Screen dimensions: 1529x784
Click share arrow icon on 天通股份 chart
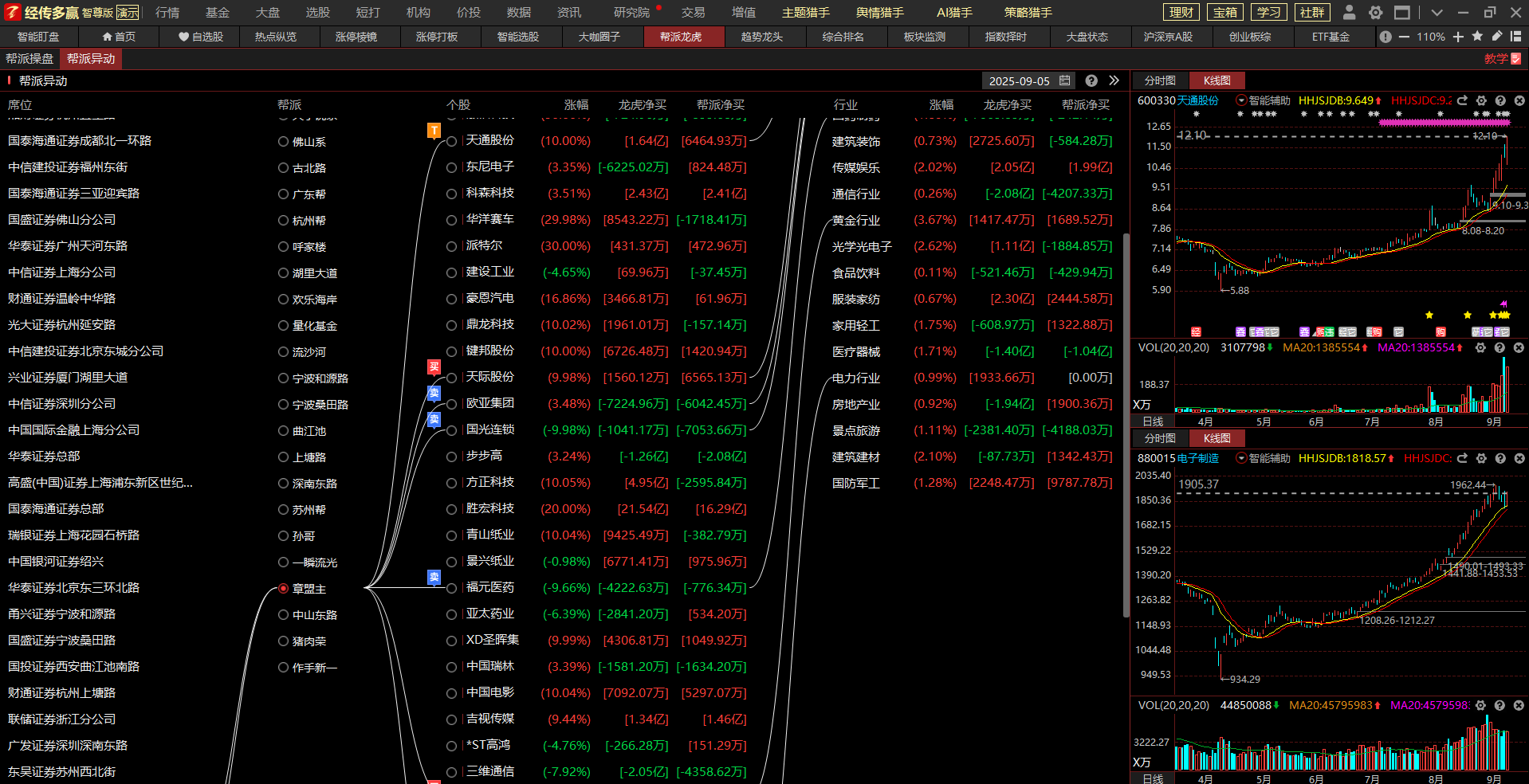tap(1462, 100)
